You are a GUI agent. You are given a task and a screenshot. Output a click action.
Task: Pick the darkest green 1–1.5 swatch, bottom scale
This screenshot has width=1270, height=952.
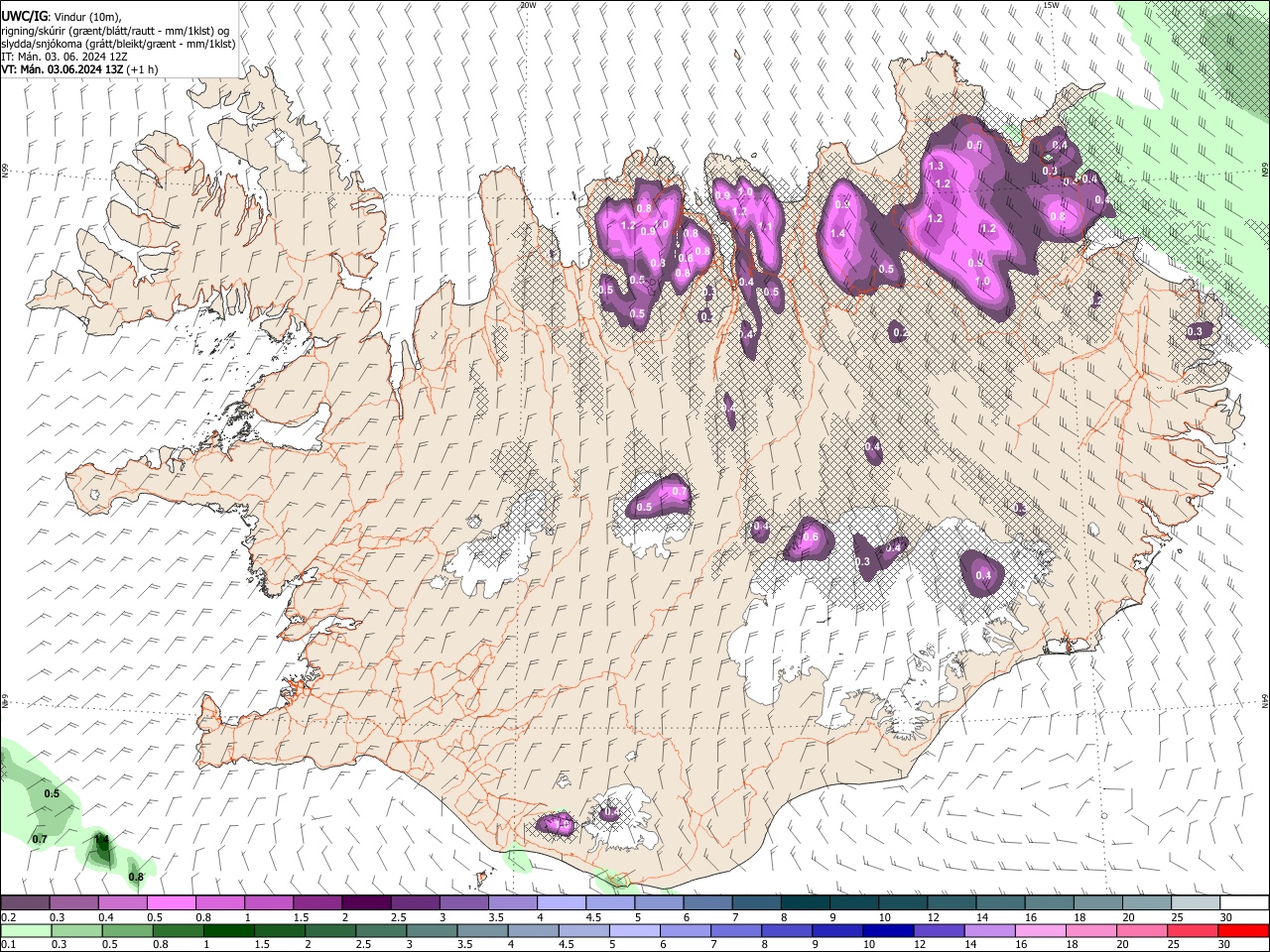tap(229, 930)
